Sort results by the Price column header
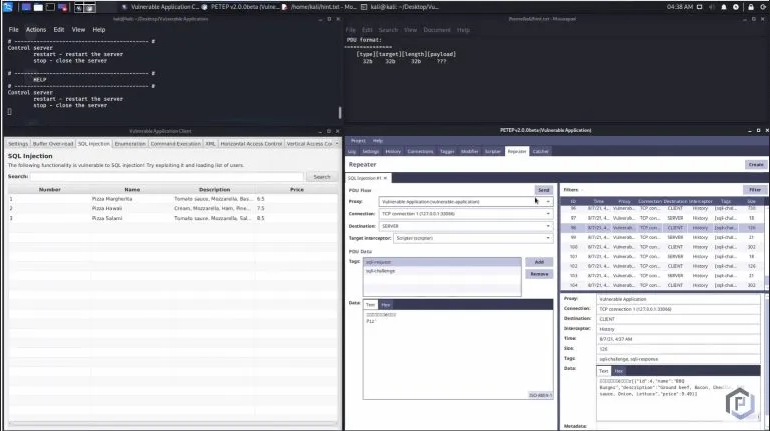Screen dimensions: 770x431 (x=297, y=189)
